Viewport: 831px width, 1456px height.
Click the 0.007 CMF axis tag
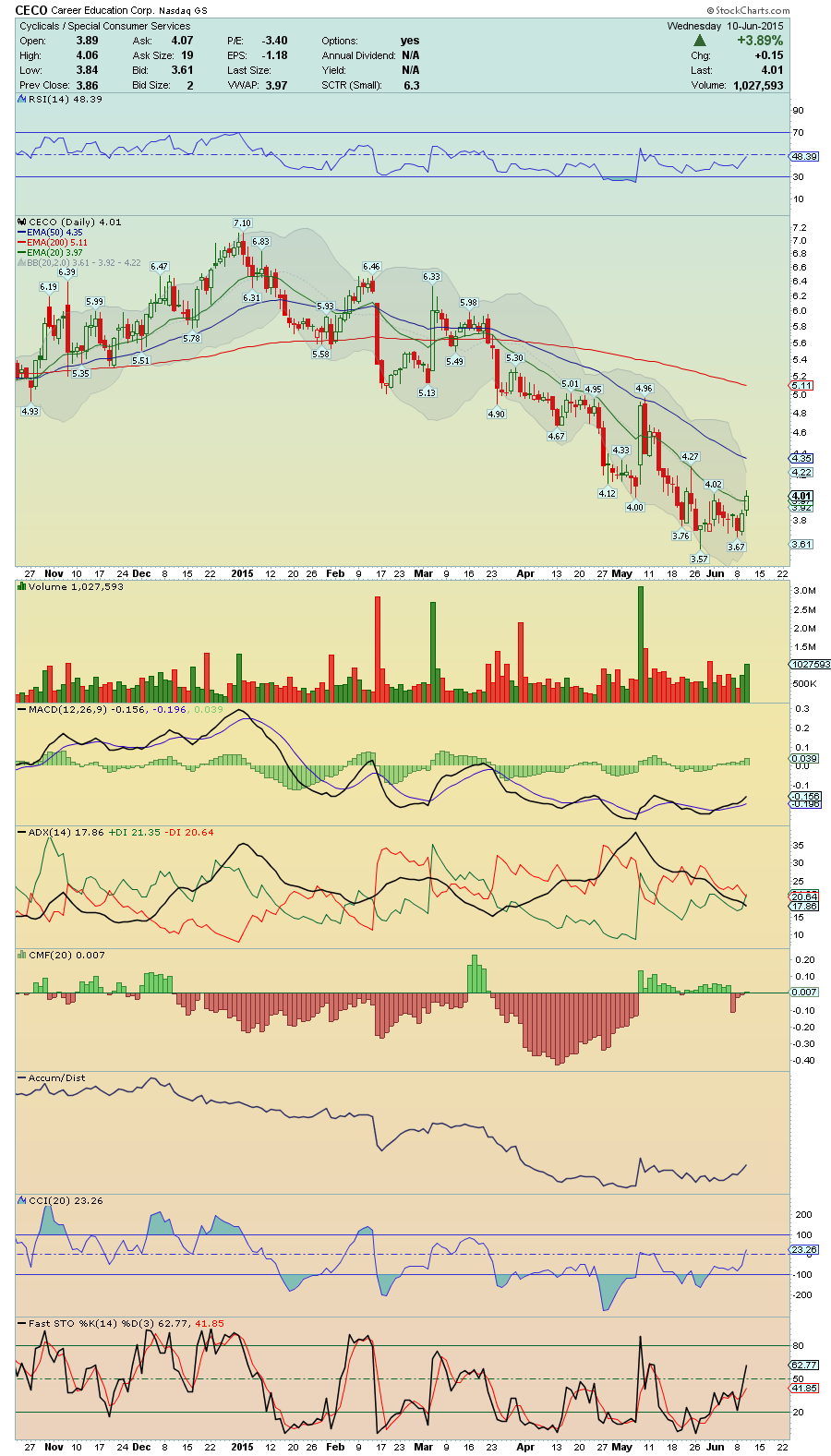pos(804,992)
